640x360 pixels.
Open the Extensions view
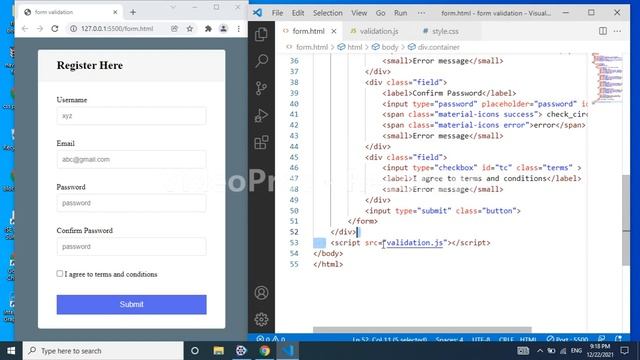[x=261, y=142]
